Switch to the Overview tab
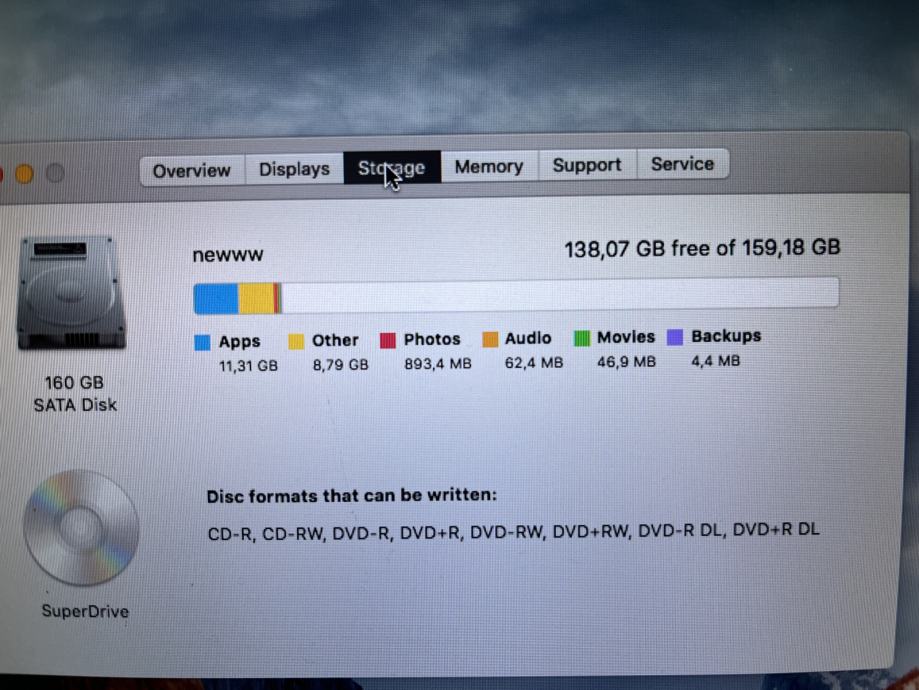 (x=192, y=171)
